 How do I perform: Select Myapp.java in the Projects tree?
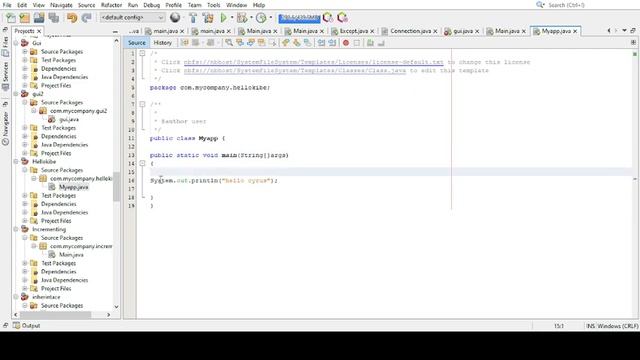[73, 187]
